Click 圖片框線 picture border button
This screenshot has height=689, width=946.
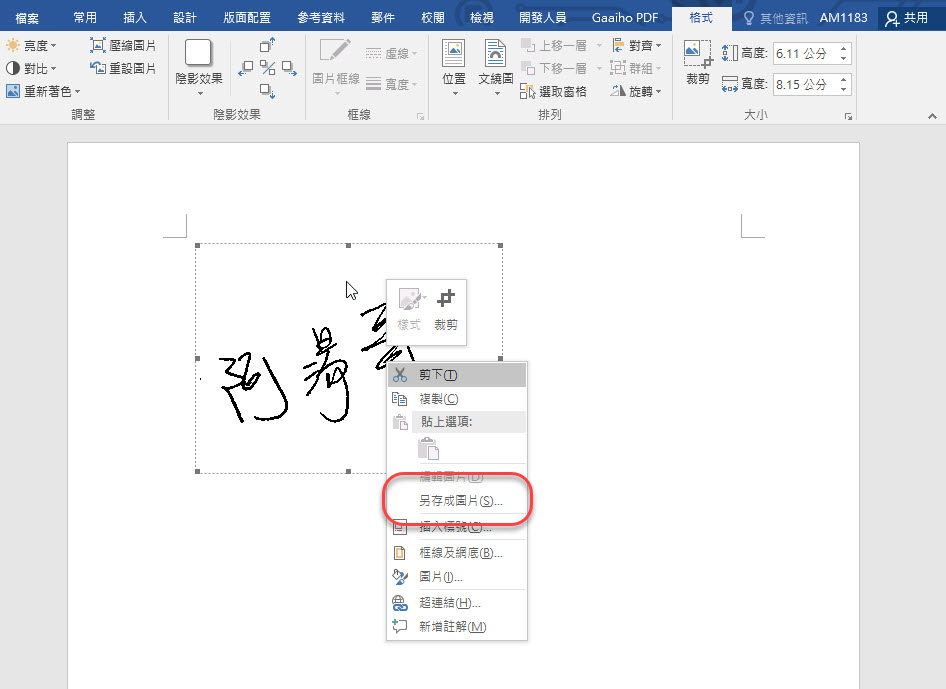click(x=336, y=66)
